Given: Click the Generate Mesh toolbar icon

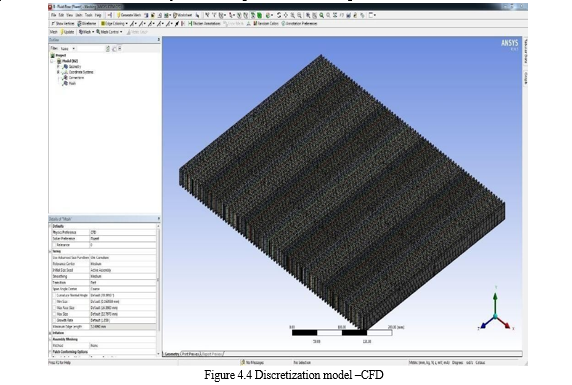Looking at the screenshot, I should click(x=119, y=15).
